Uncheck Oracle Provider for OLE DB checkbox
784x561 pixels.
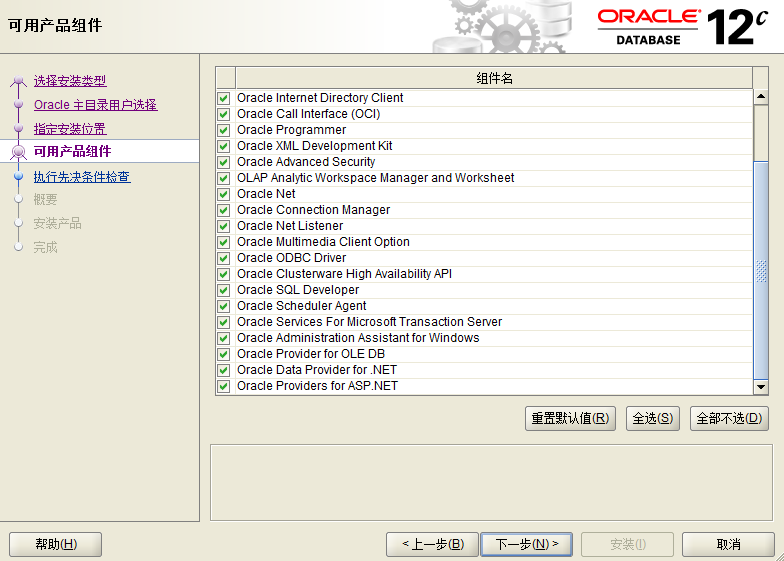tap(224, 354)
